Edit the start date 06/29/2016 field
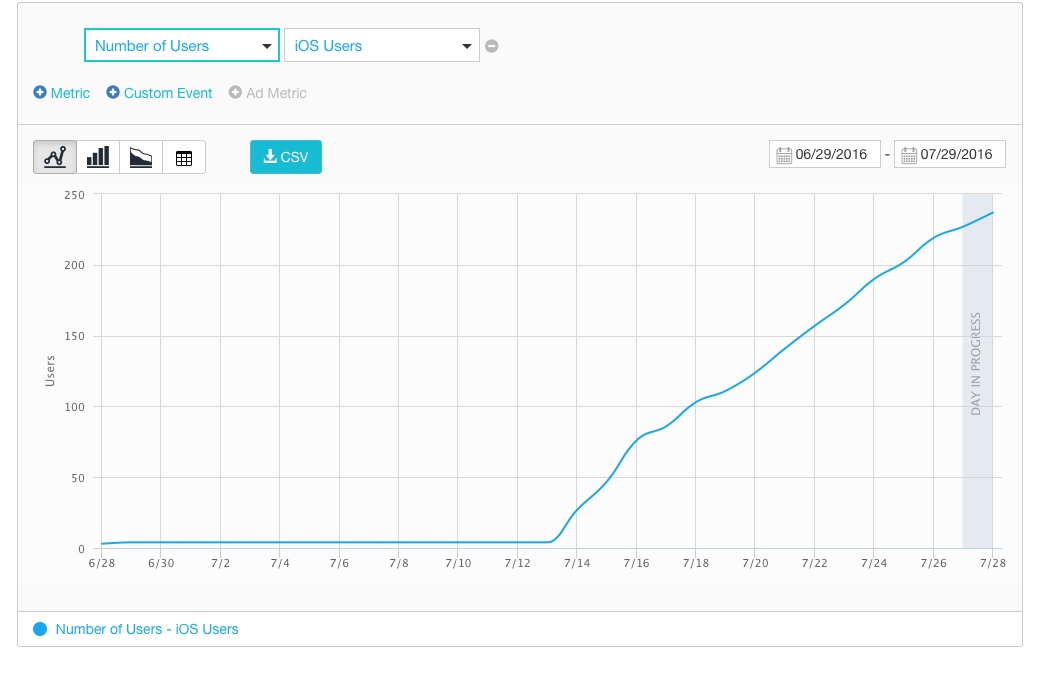This screenshot has height=676, width=1050. 832,155
